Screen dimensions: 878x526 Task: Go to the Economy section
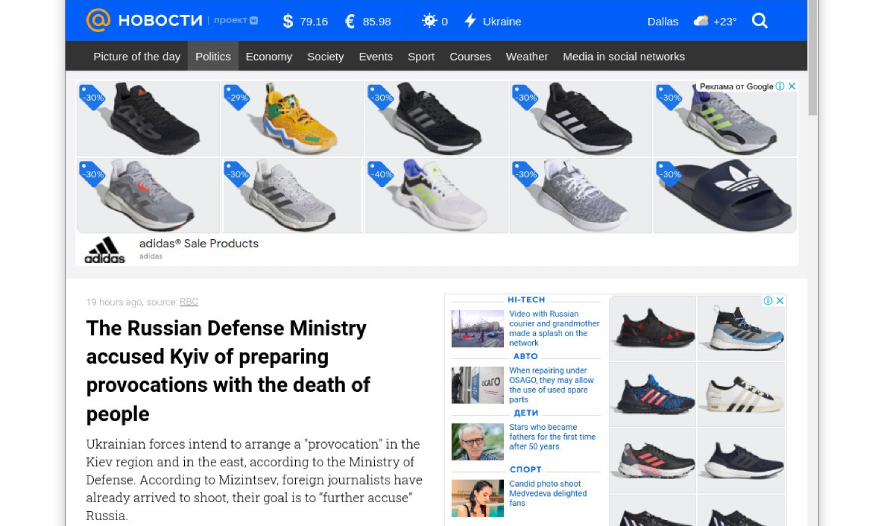[x=269, y=57]
